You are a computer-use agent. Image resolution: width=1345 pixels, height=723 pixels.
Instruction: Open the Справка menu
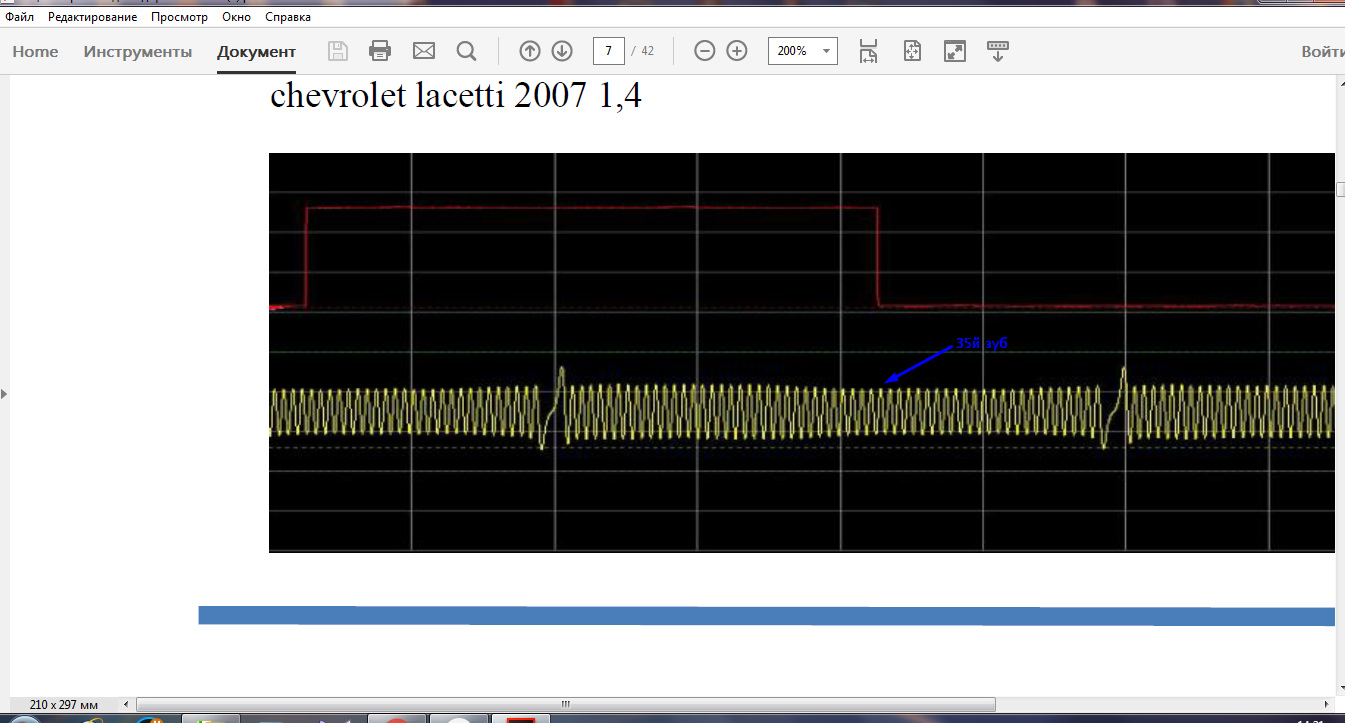(288, 17)
